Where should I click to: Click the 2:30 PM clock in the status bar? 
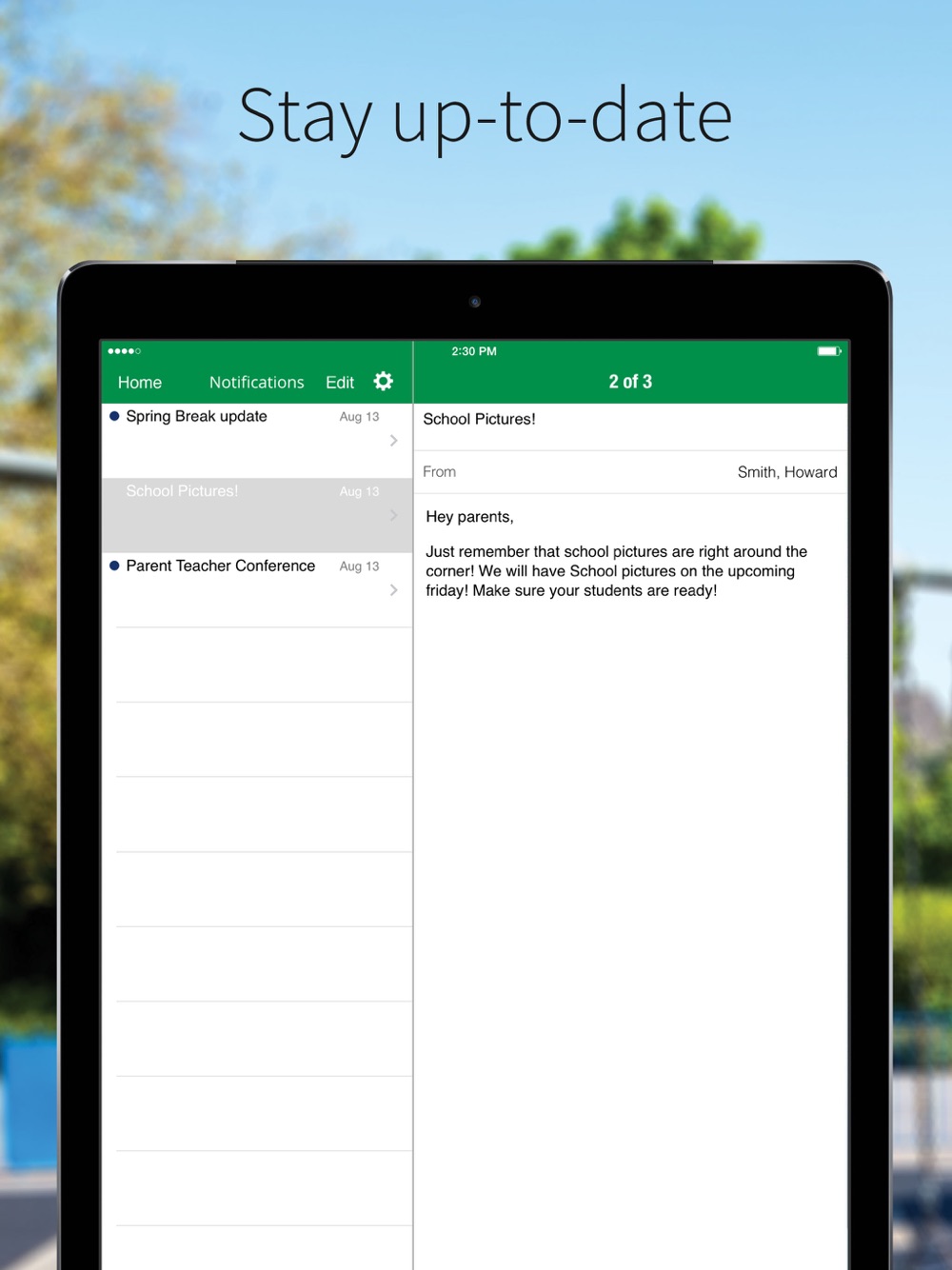pyautogui.click(x=474, y=351)
